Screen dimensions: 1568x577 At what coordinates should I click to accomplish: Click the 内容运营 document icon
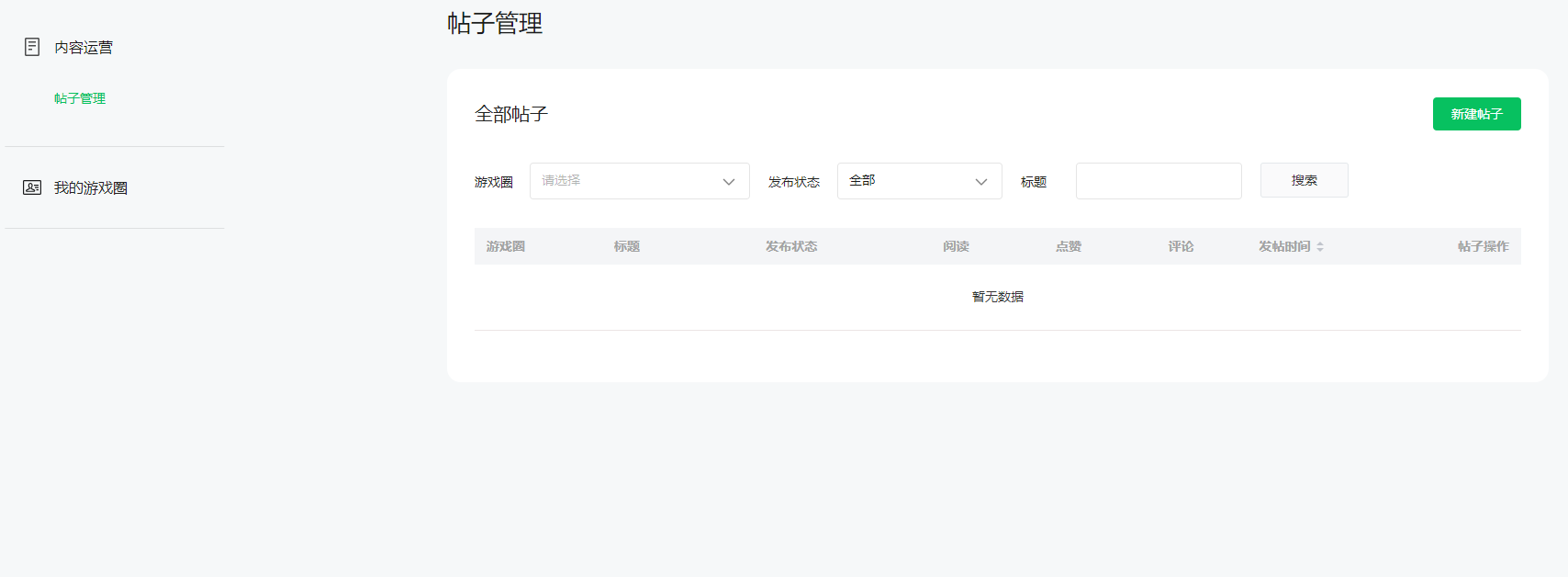[x=32, y=47]
